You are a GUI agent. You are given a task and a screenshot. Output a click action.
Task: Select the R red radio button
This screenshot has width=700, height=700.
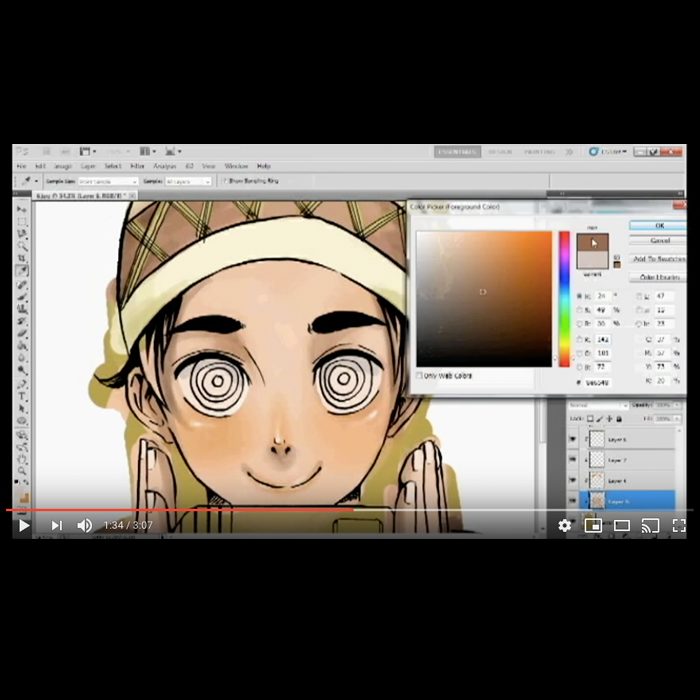click(x=579, y=340)
